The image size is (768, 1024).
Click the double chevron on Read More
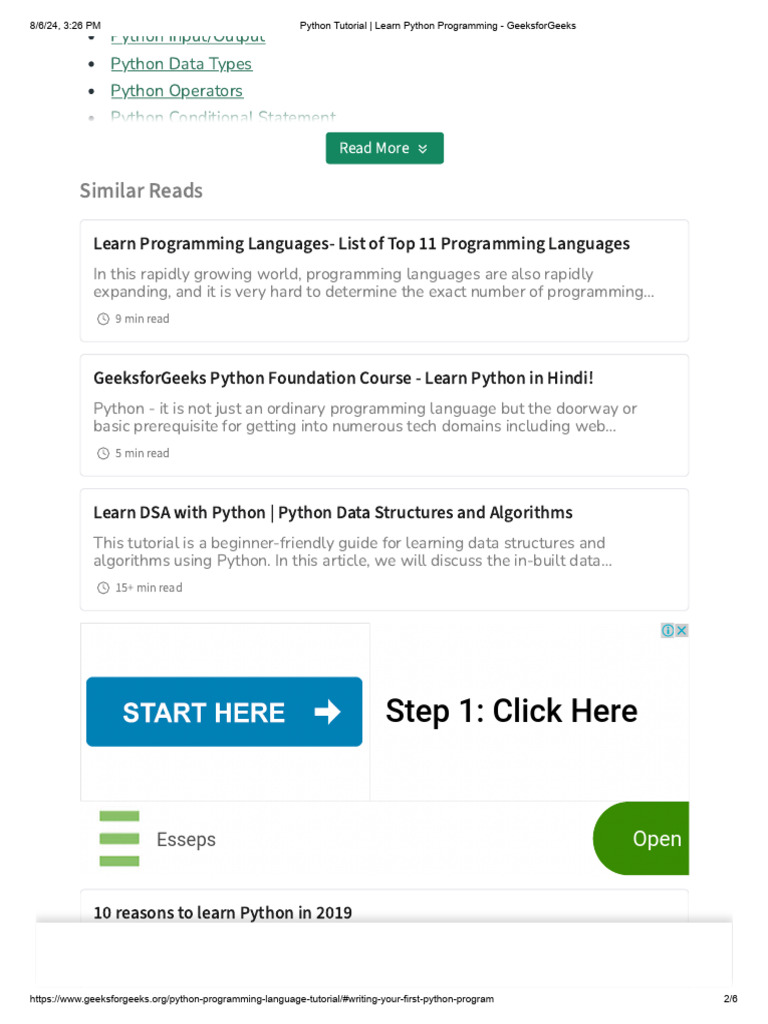[x=423, y=149]
